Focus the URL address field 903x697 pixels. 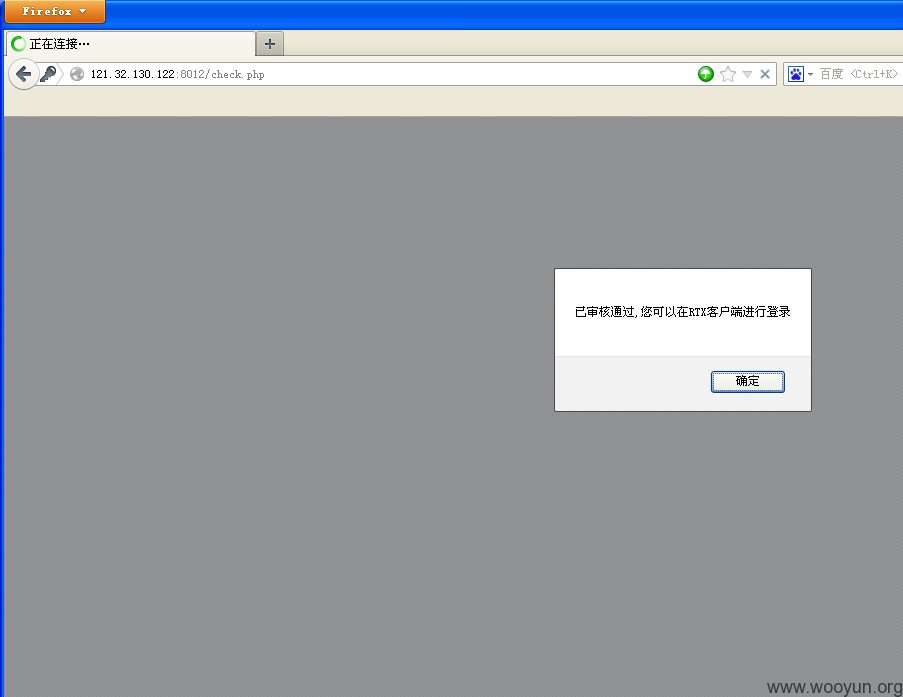pos(392,74)
